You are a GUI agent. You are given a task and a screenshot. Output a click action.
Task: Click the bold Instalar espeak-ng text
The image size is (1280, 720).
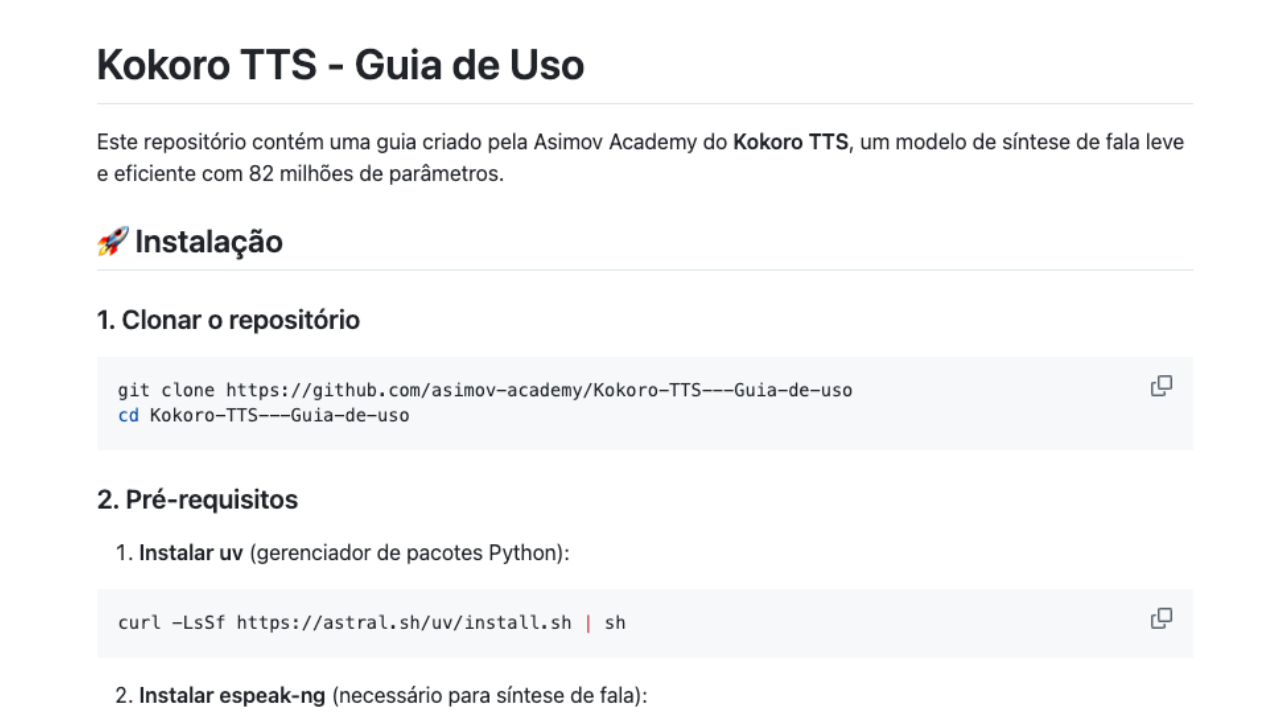(x=231, y=695)
